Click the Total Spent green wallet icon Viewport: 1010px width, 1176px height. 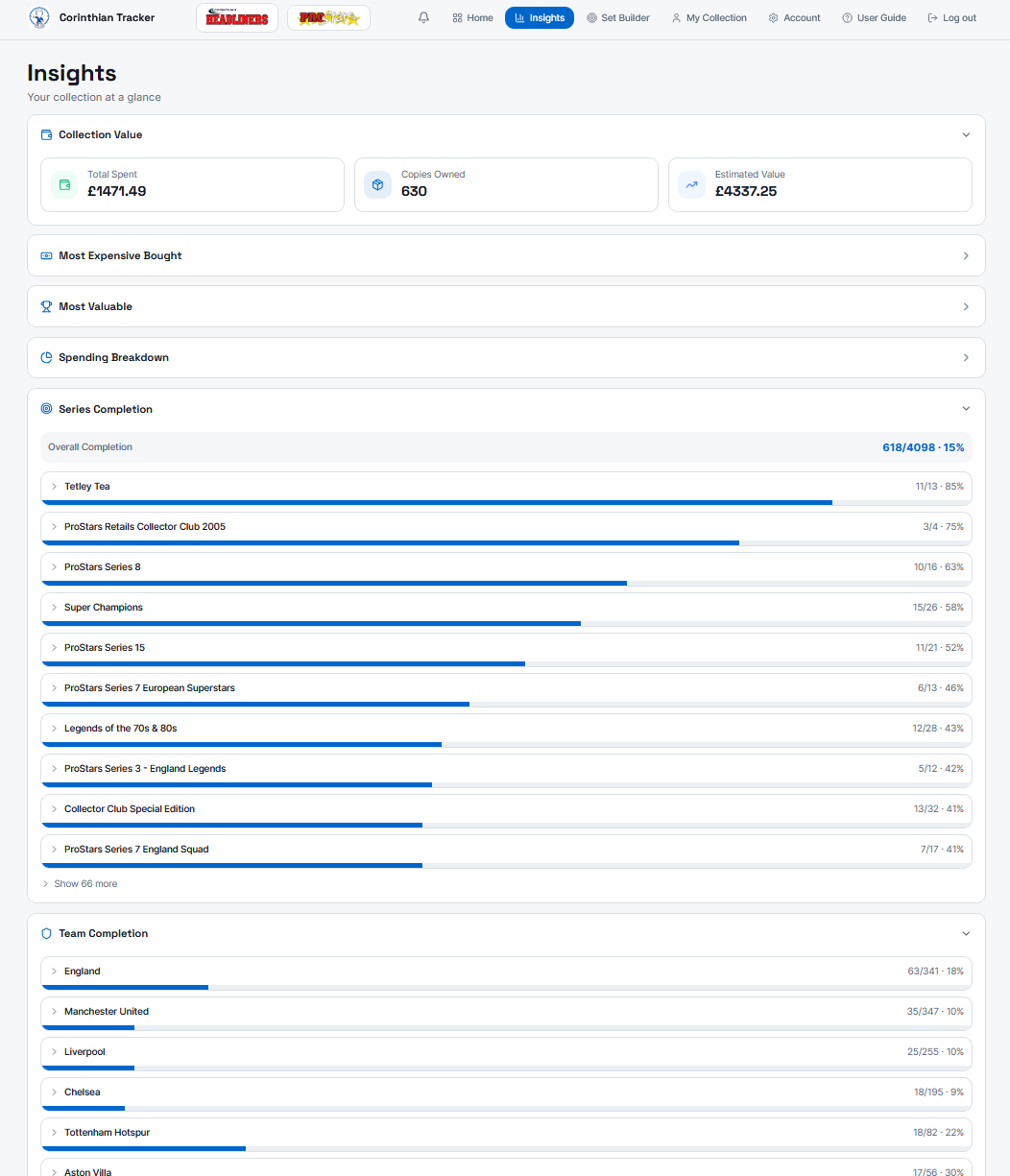click(x=64, y=184)
